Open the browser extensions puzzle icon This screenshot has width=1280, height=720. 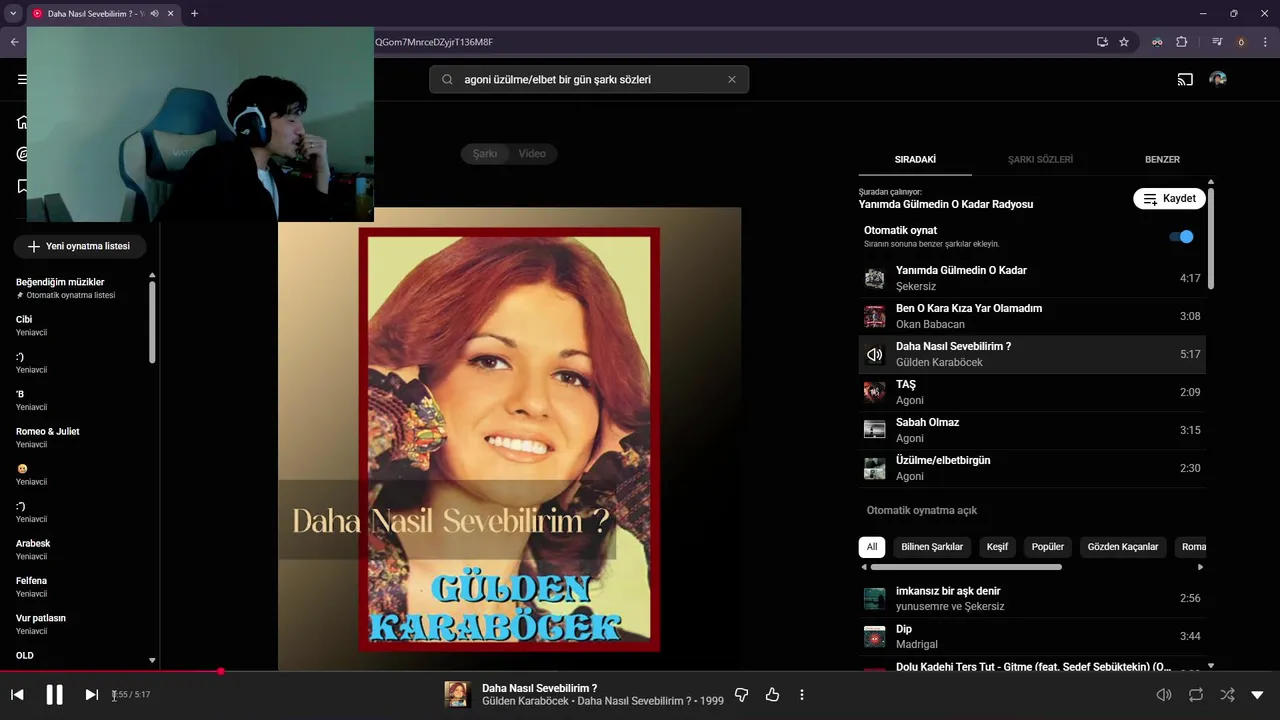click(1182, 42)
